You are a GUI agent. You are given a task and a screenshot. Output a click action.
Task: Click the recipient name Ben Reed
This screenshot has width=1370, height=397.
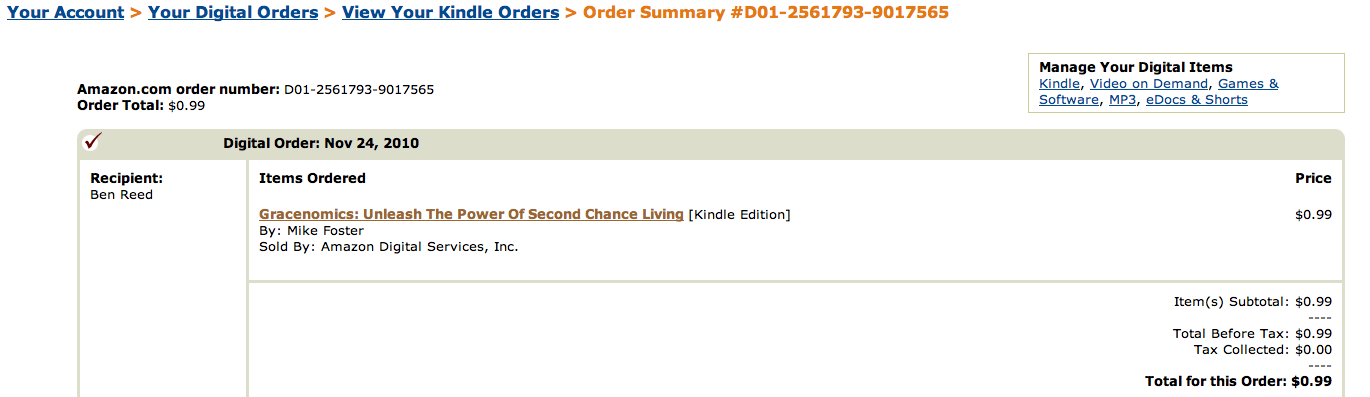click(121, 195)
